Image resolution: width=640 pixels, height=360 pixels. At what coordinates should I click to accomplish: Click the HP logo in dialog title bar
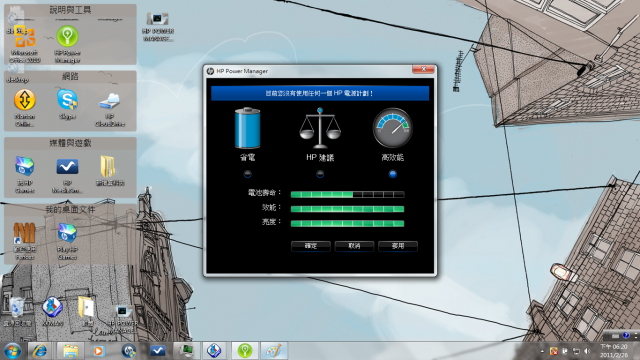click(210, 71)
